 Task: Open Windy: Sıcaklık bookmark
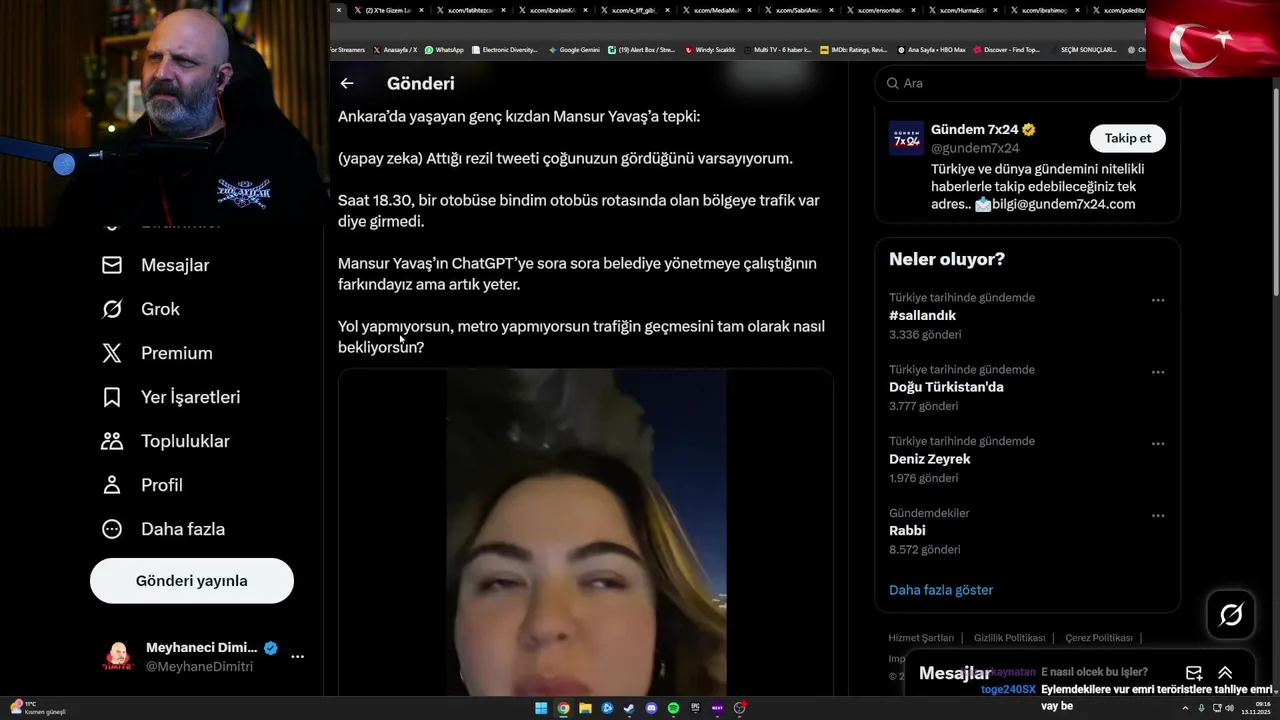pos(710,50)
